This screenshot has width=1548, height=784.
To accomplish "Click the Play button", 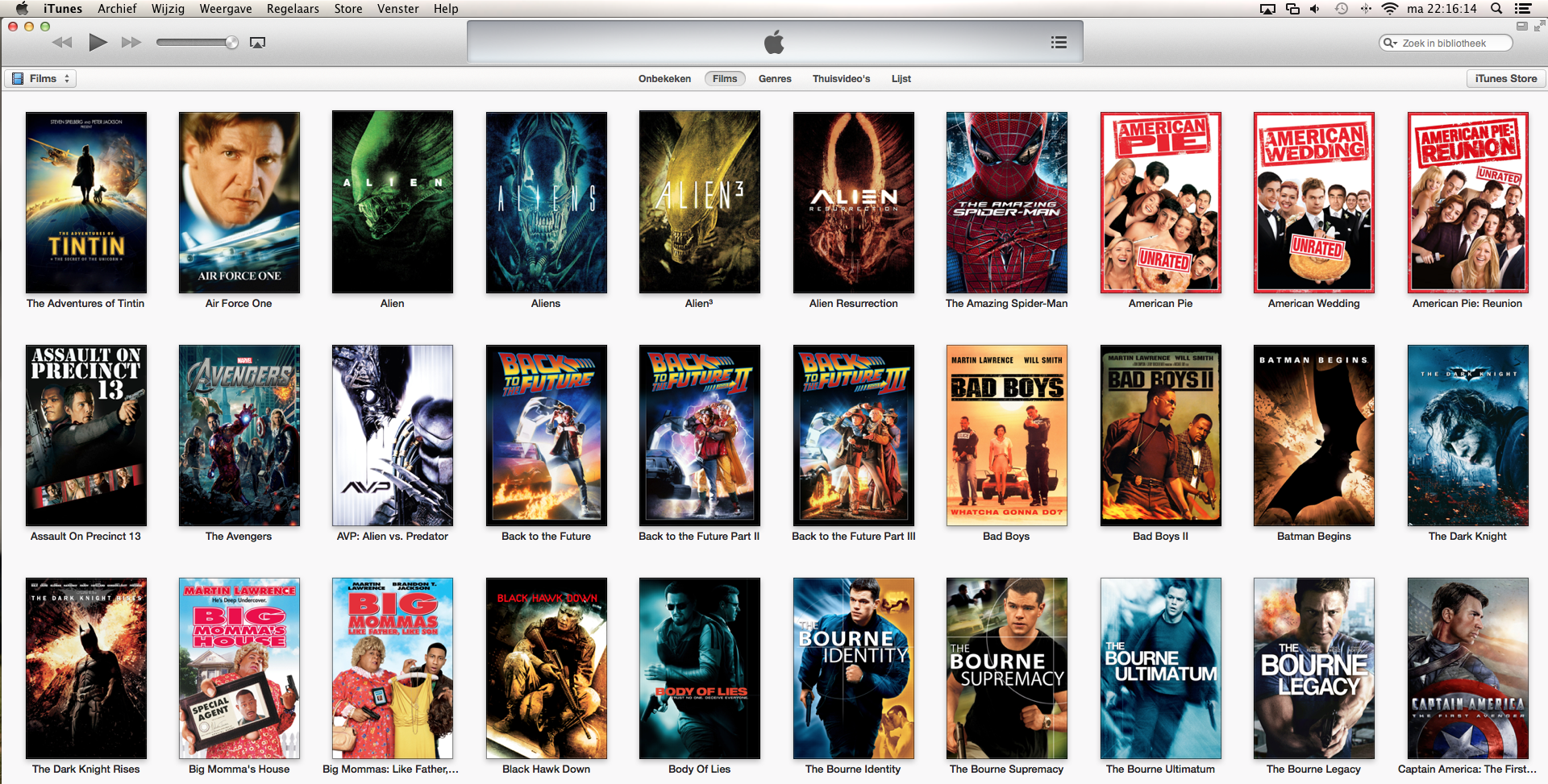I will [x=98, y=42].
